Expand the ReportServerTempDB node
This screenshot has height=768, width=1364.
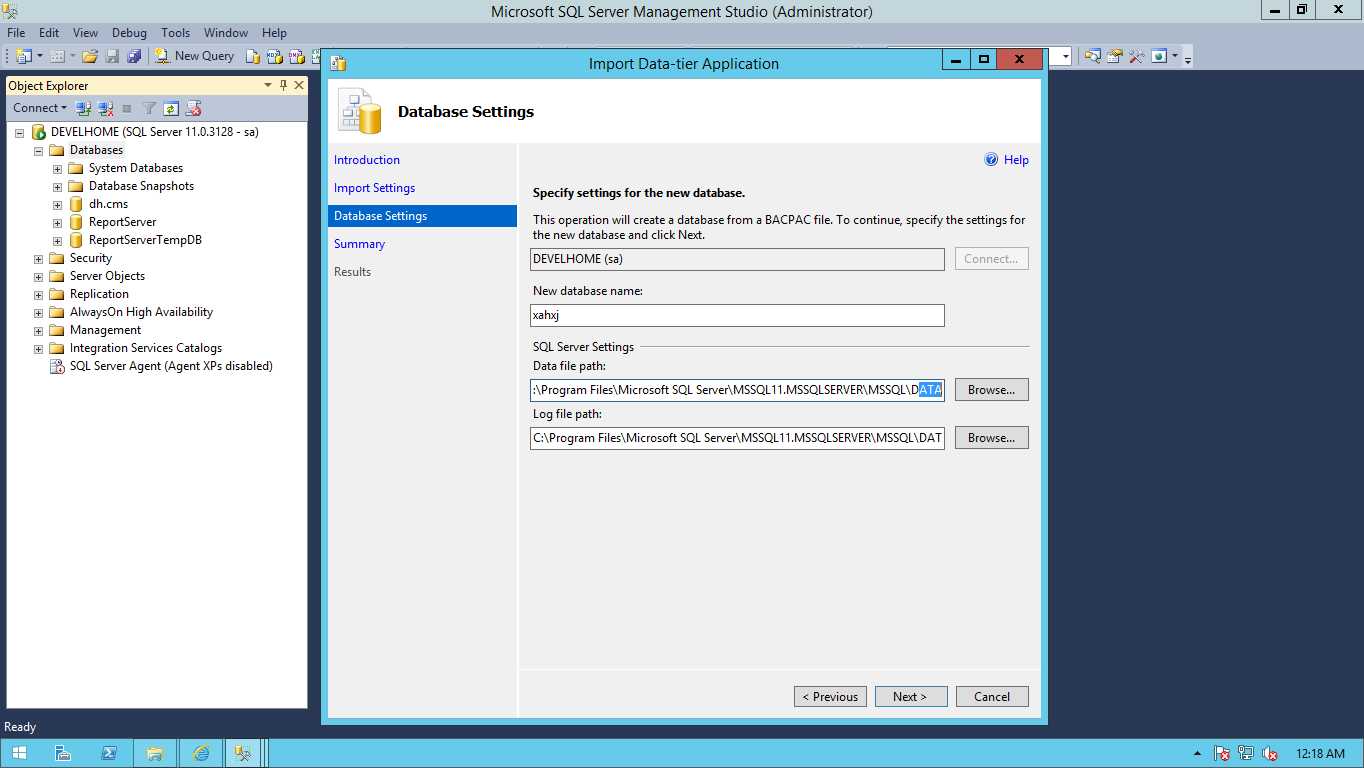pos(57,240)
